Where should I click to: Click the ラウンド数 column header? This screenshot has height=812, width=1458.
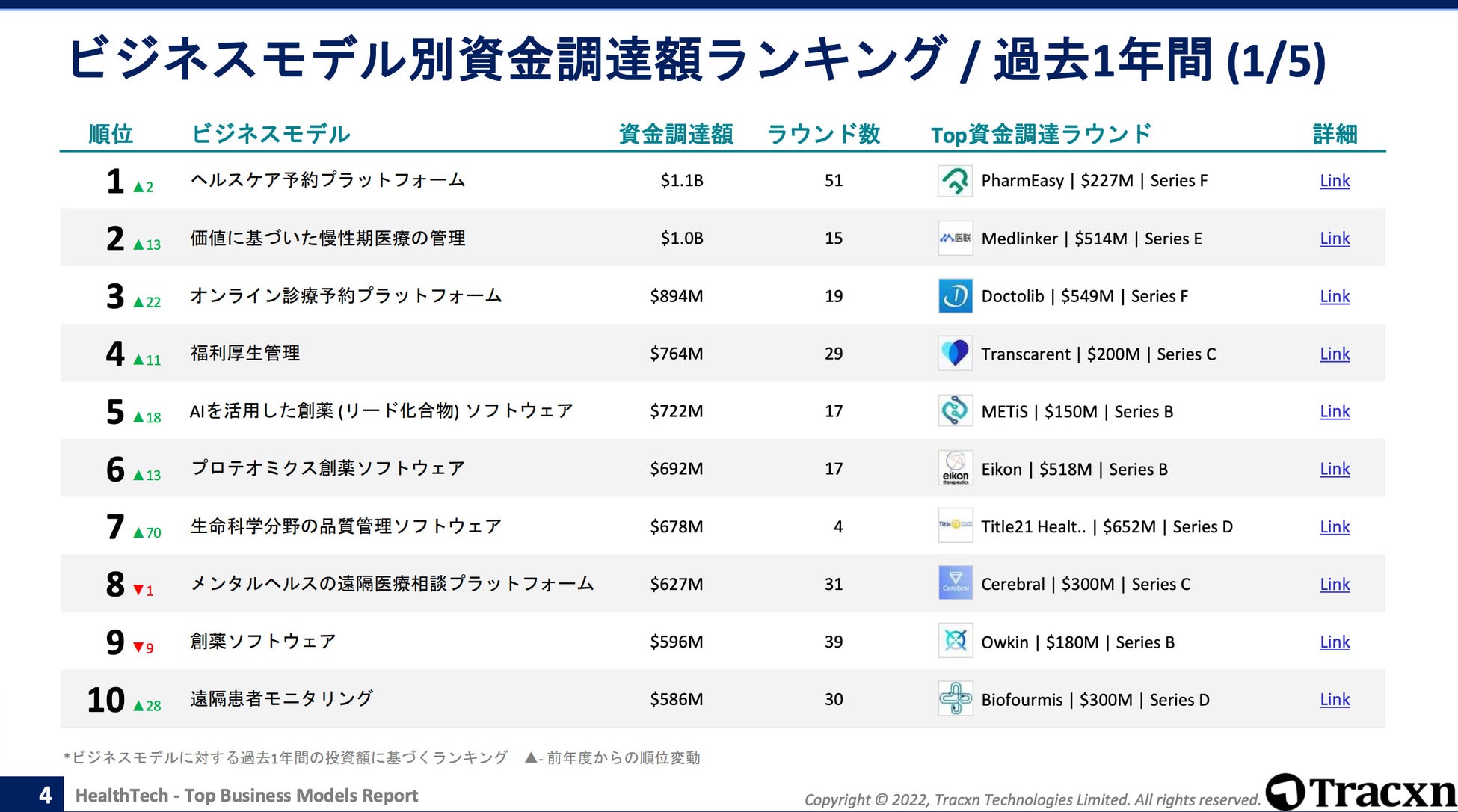(x=823, y=135)
